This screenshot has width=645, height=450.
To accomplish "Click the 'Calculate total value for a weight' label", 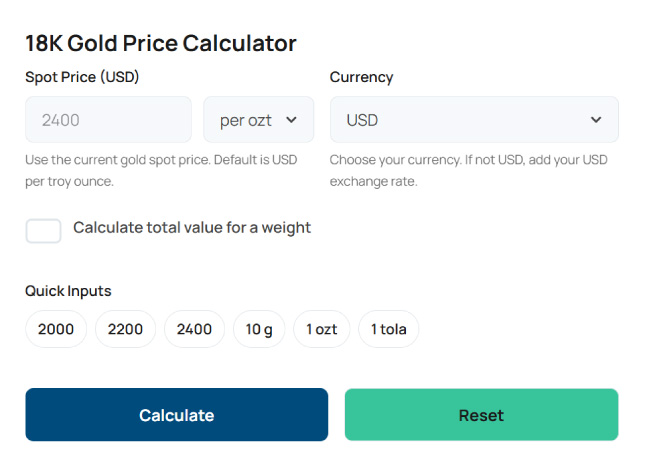I will coord(192,228).
